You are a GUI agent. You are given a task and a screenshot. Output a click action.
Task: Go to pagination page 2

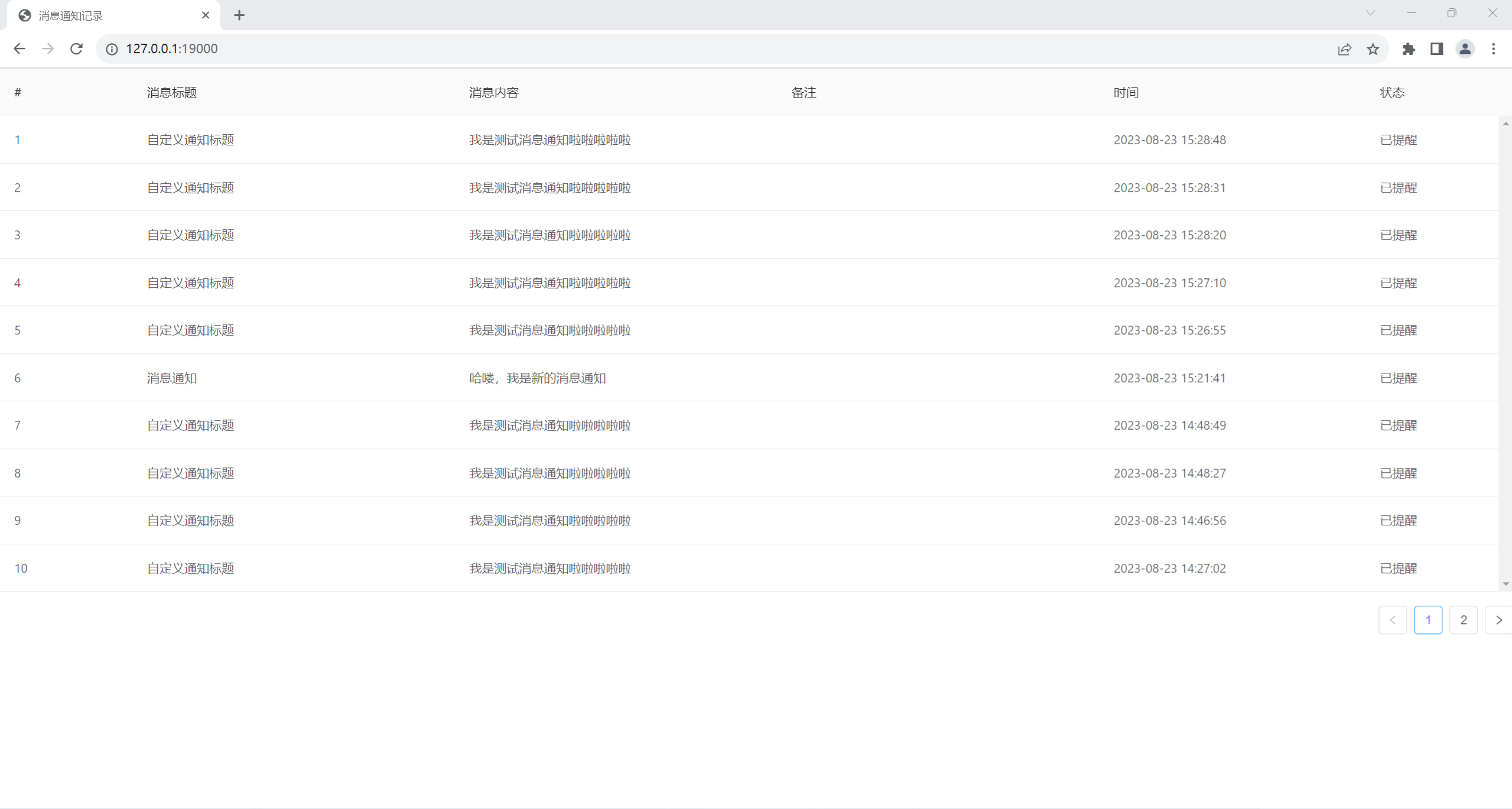click(1463, 620)
